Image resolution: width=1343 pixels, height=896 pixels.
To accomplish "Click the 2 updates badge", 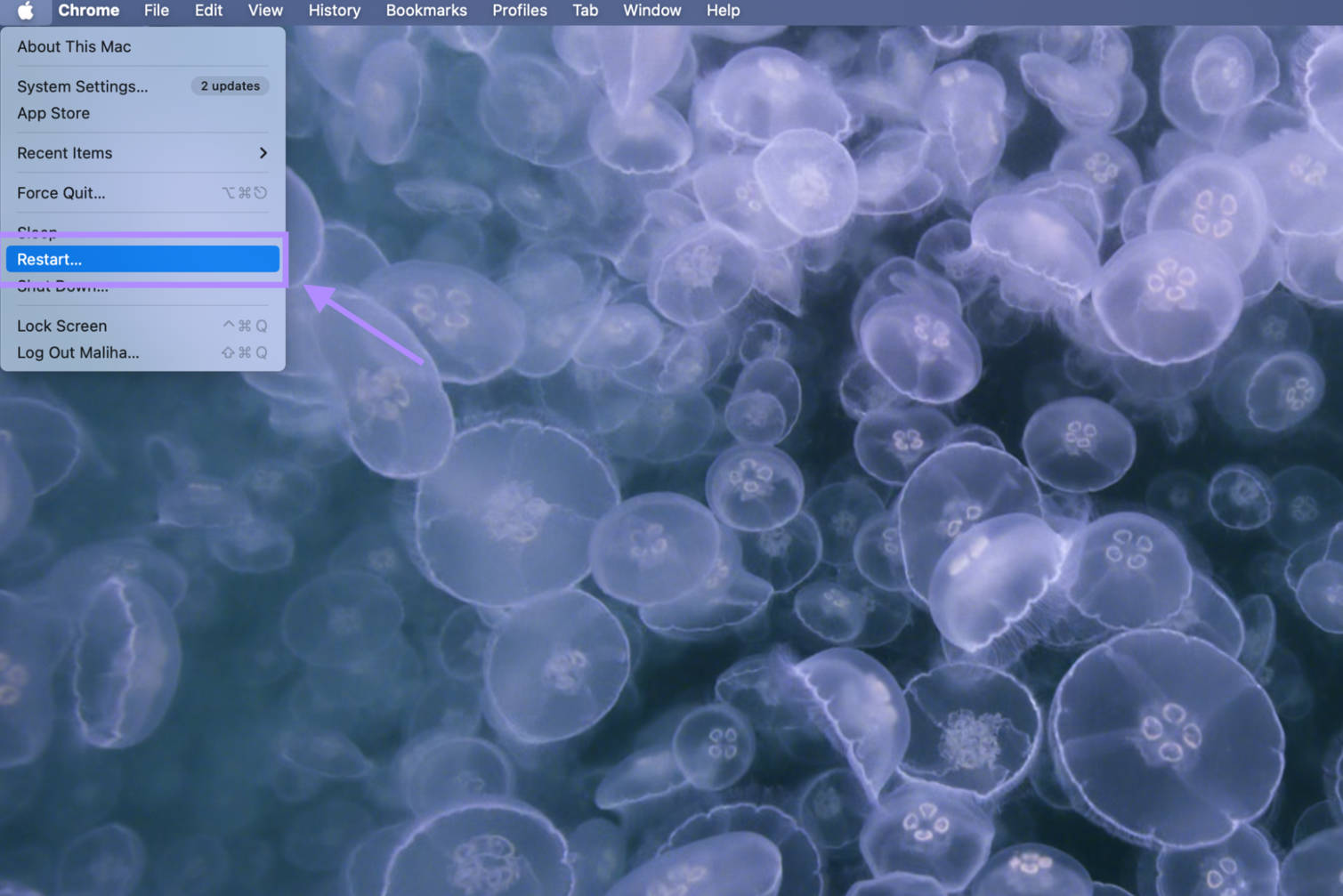I will (x=230, y=86).
